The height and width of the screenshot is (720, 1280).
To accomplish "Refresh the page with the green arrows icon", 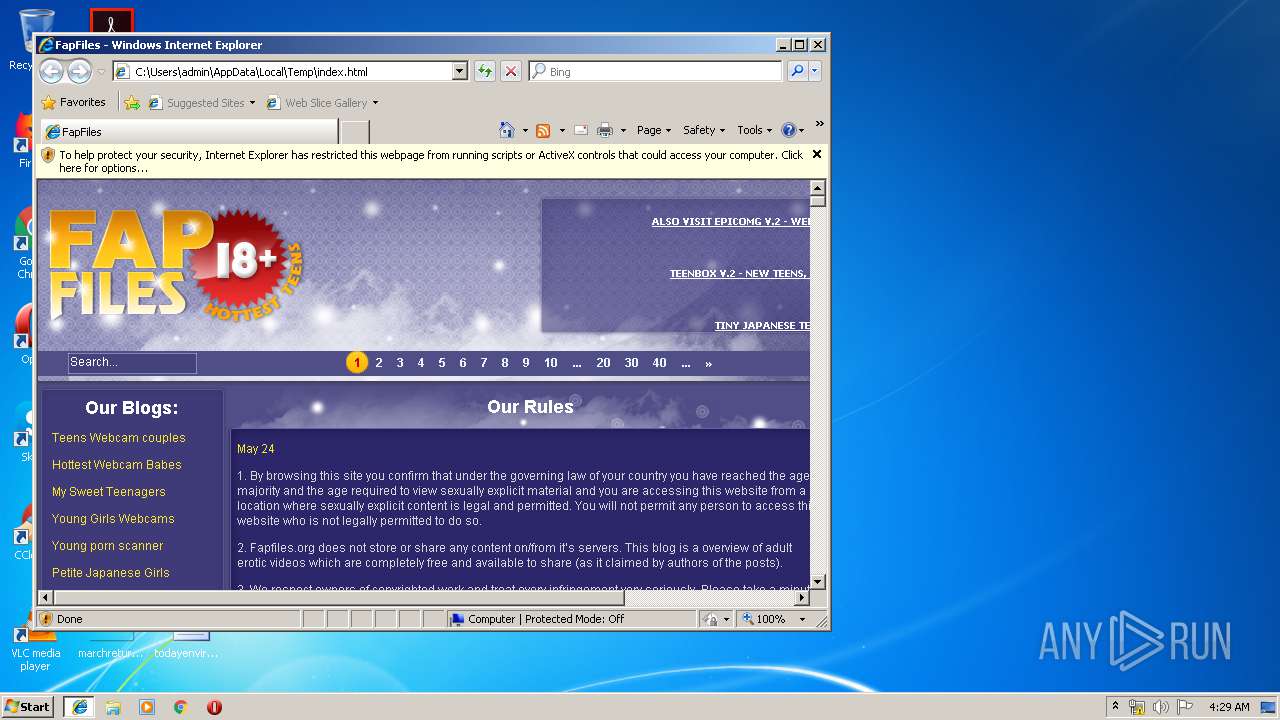I will pos(485,71).
